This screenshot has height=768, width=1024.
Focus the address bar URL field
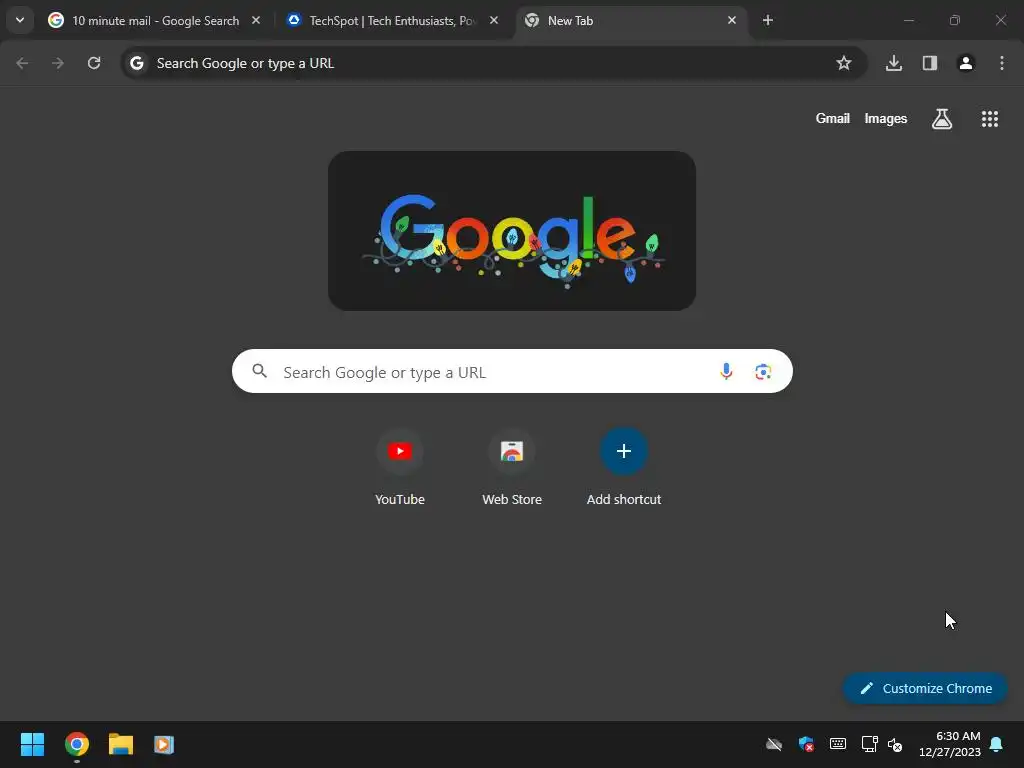pyautogui.click(x=494, y=63)
